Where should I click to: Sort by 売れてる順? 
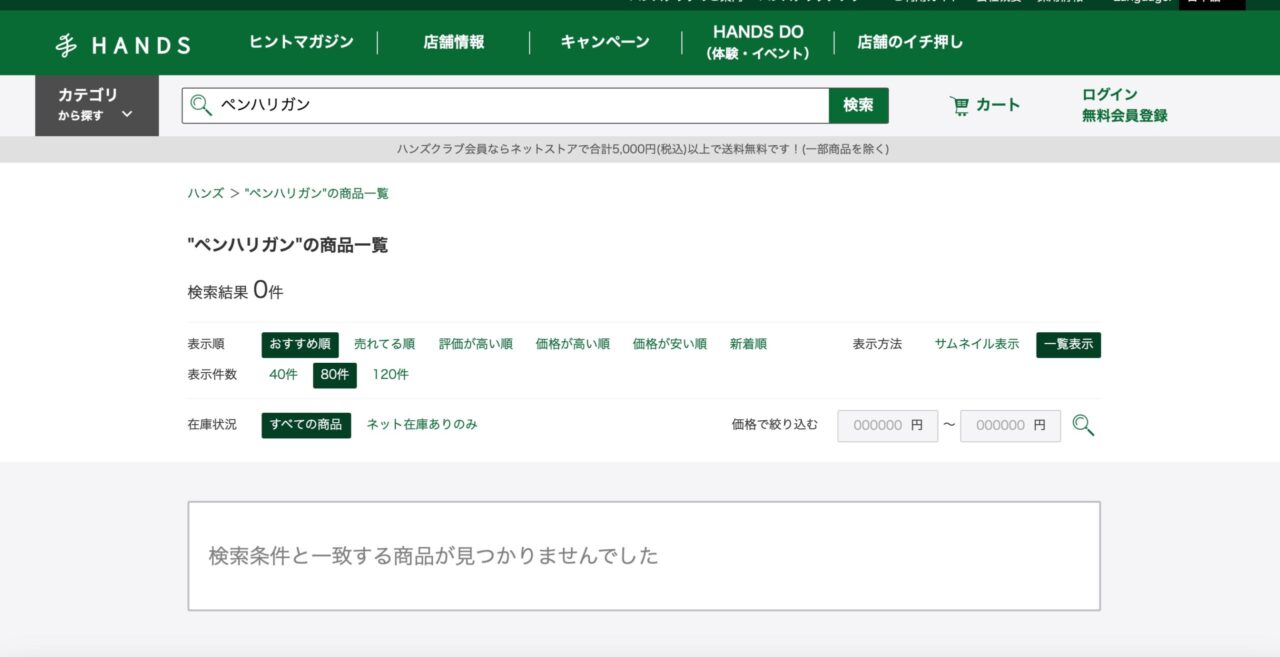[x=385, y=344]
